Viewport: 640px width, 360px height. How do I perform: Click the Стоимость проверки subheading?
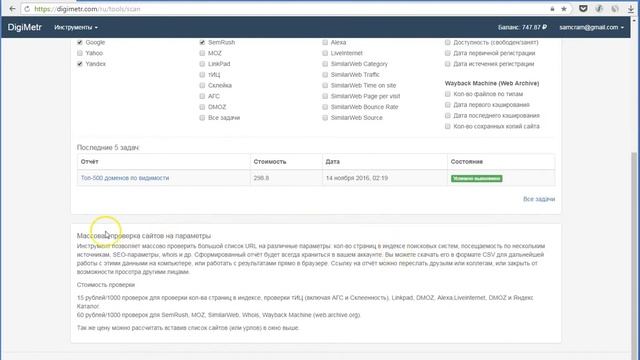[x=106, y=285]
